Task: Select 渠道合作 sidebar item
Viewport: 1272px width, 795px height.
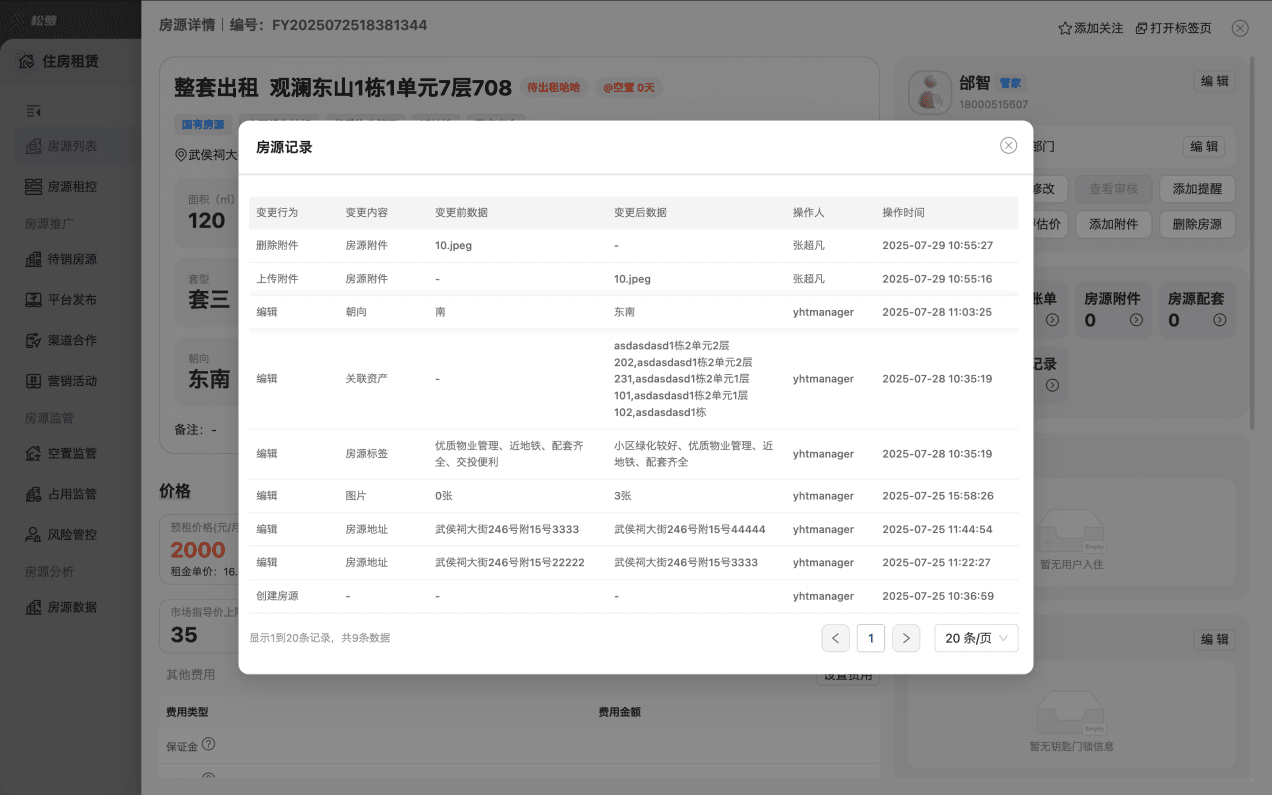Action: point(70,340)
